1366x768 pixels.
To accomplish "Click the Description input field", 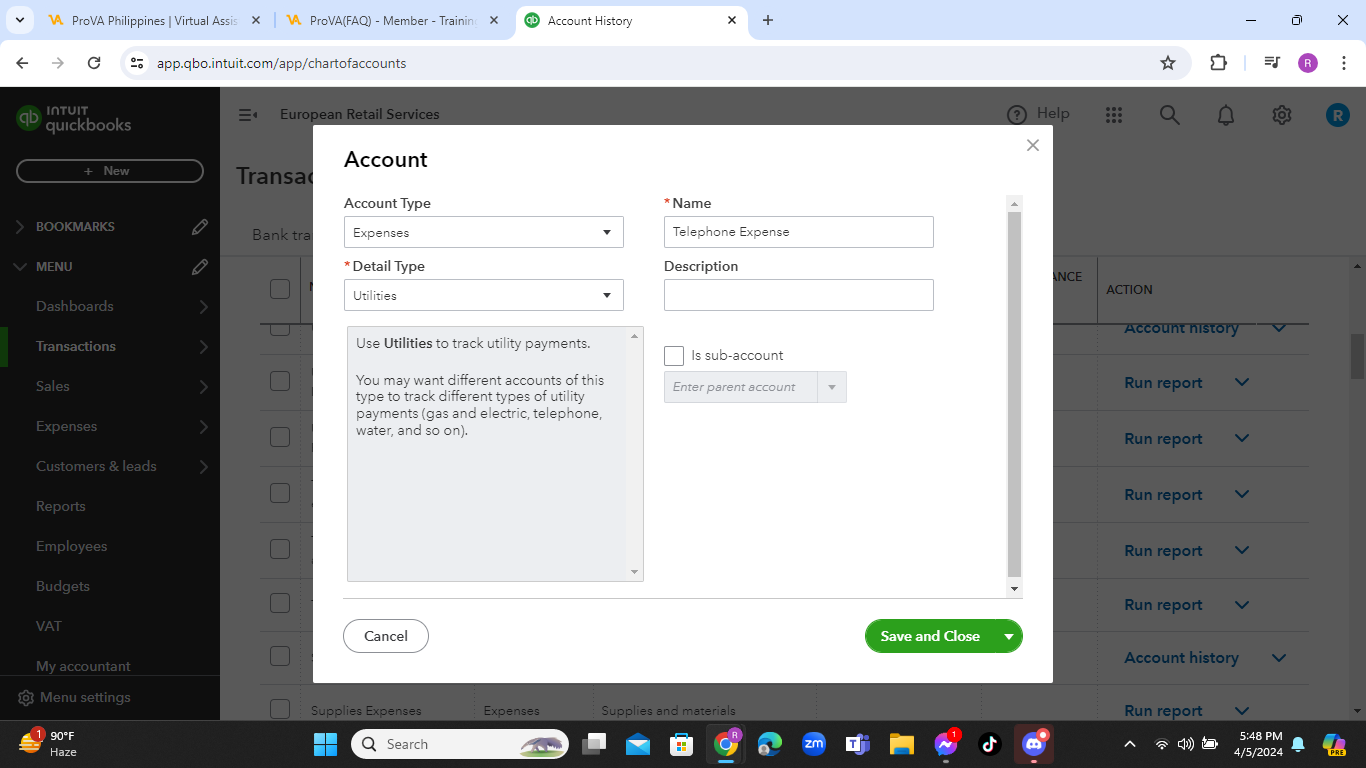I will [x=799, y=295].
